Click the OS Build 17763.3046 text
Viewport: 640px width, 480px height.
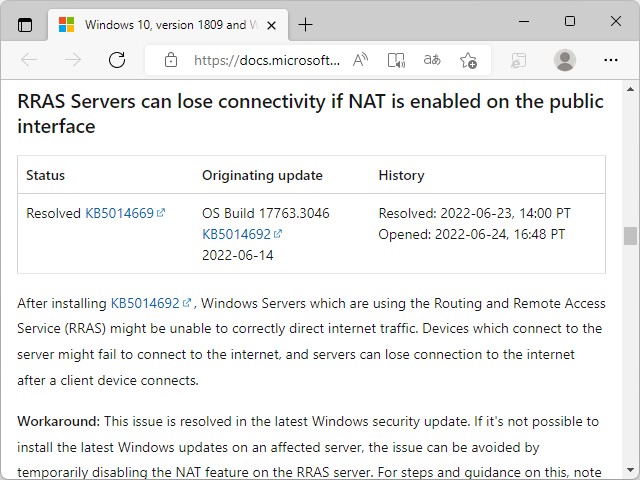[x=266, y=213]
